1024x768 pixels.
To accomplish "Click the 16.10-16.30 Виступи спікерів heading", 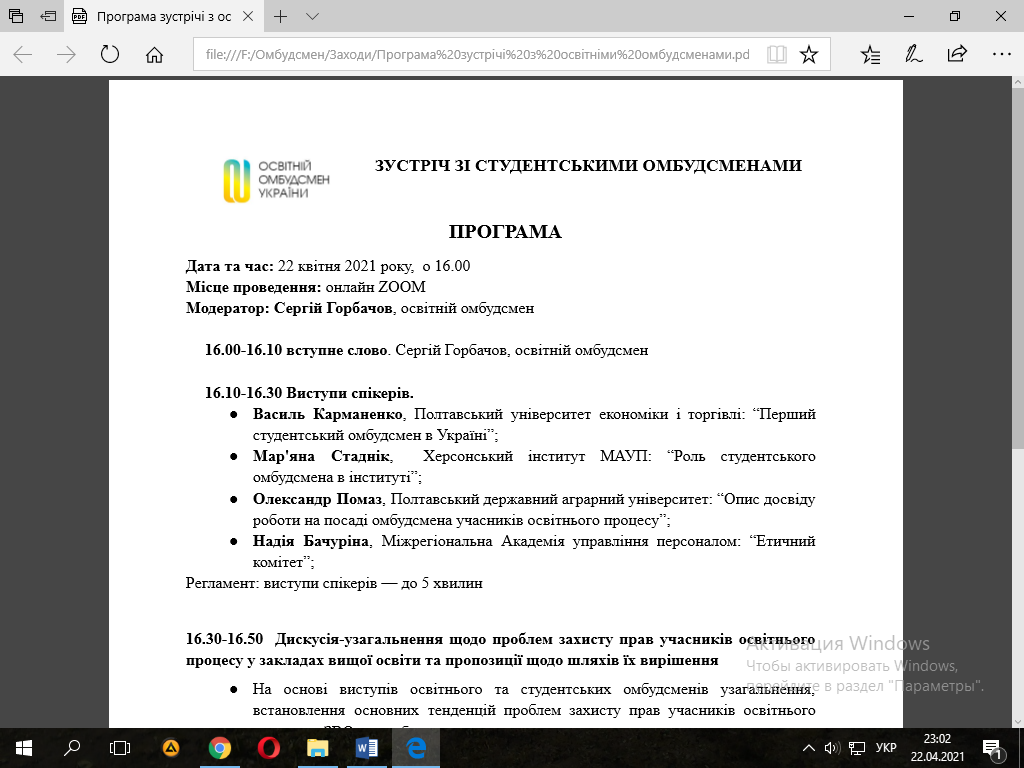I will coord(310,393).
